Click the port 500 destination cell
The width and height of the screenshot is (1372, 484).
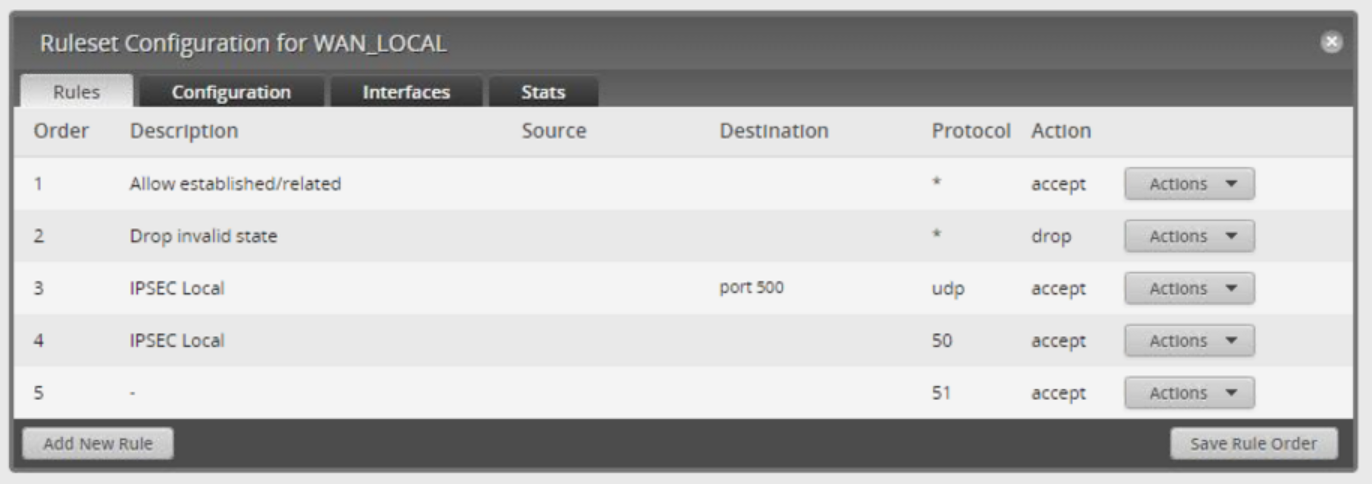(752, 288)
